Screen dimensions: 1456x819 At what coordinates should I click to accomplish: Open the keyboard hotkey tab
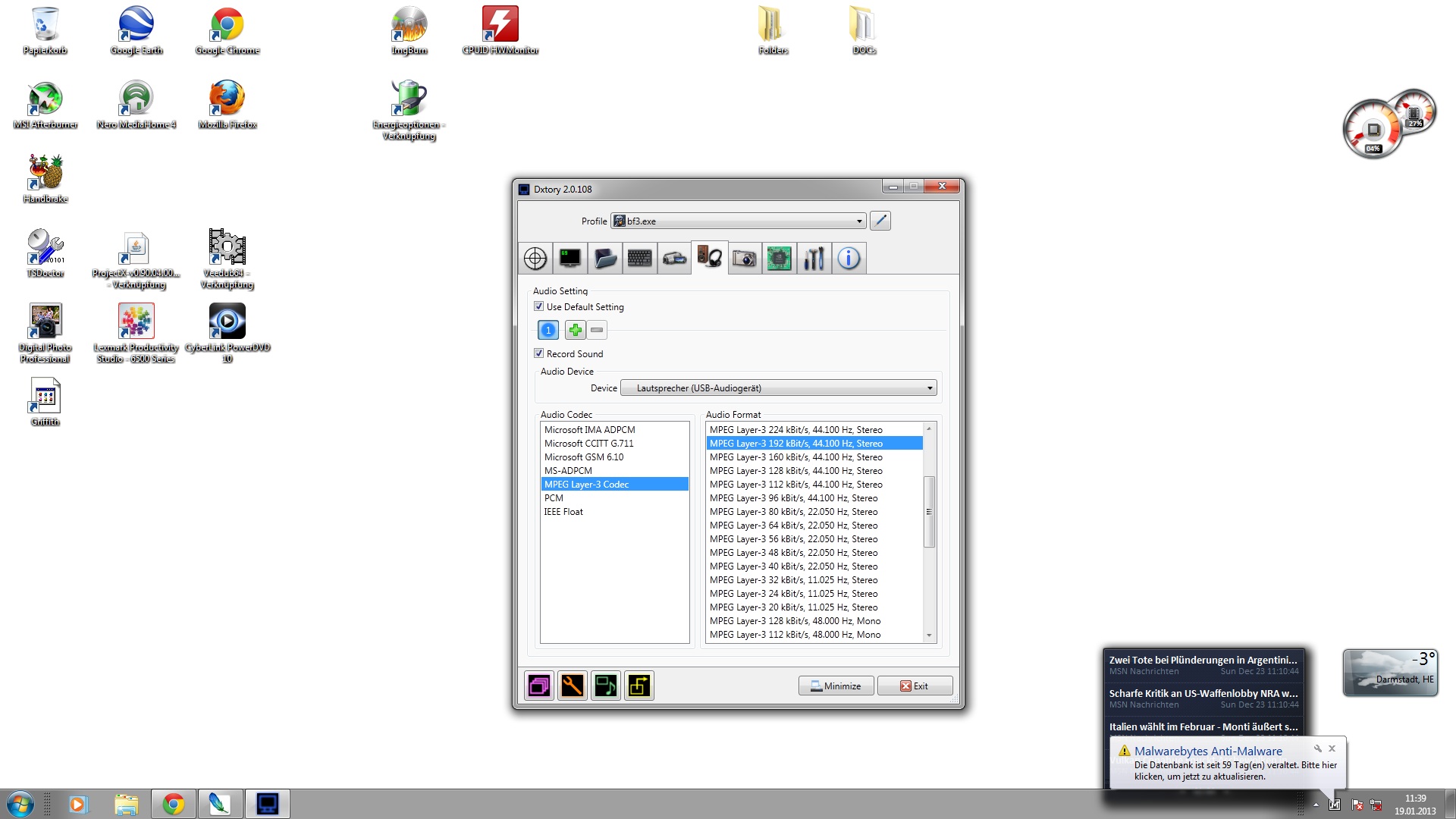(639, 259)
